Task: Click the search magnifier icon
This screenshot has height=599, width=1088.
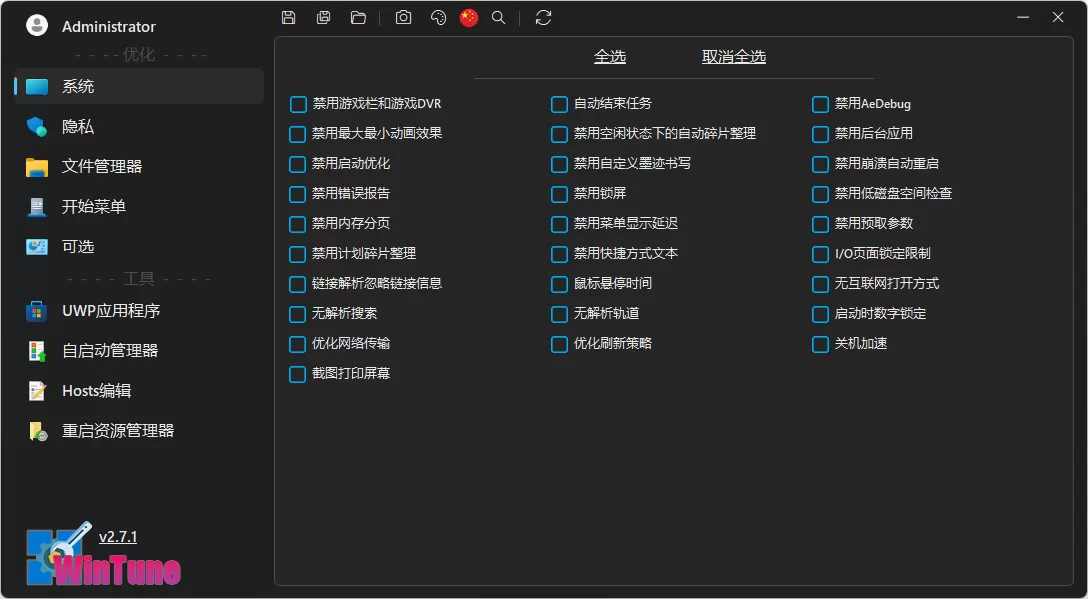Action: pos(498,17)
